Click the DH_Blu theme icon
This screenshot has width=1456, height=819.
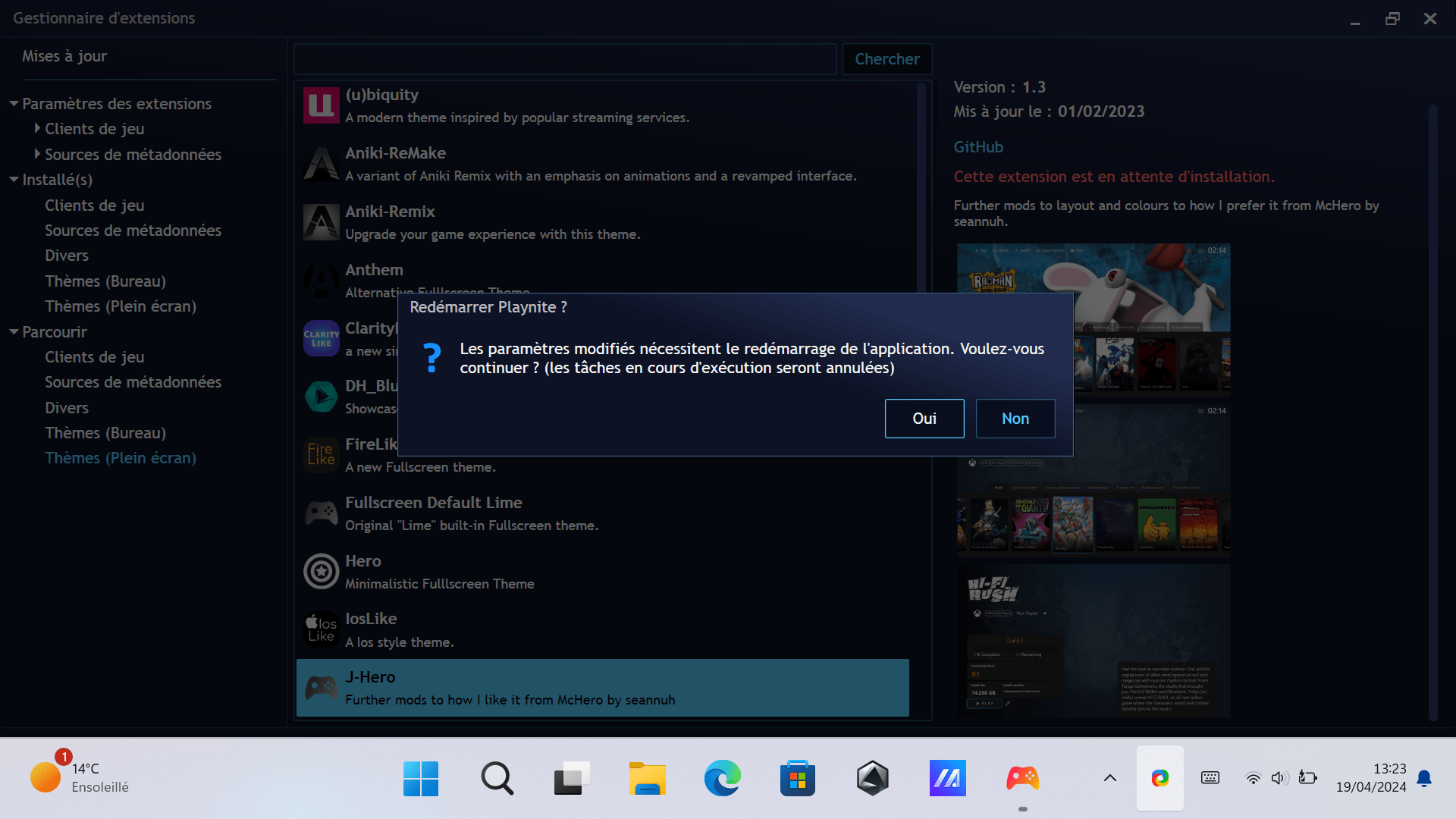coord(322,397)
